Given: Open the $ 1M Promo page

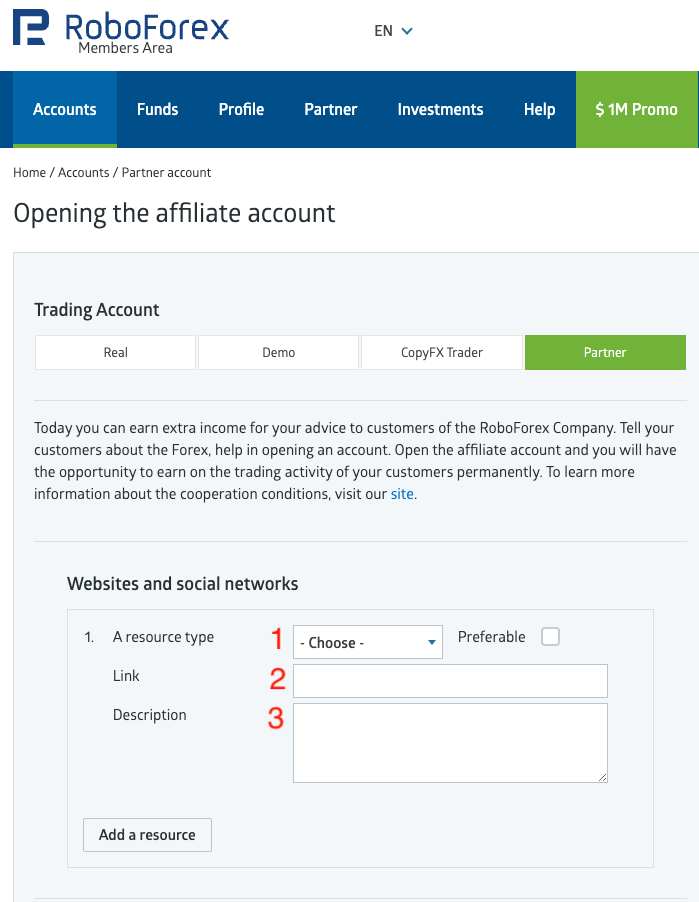Looking at the screenshot, I should [636, 110].
